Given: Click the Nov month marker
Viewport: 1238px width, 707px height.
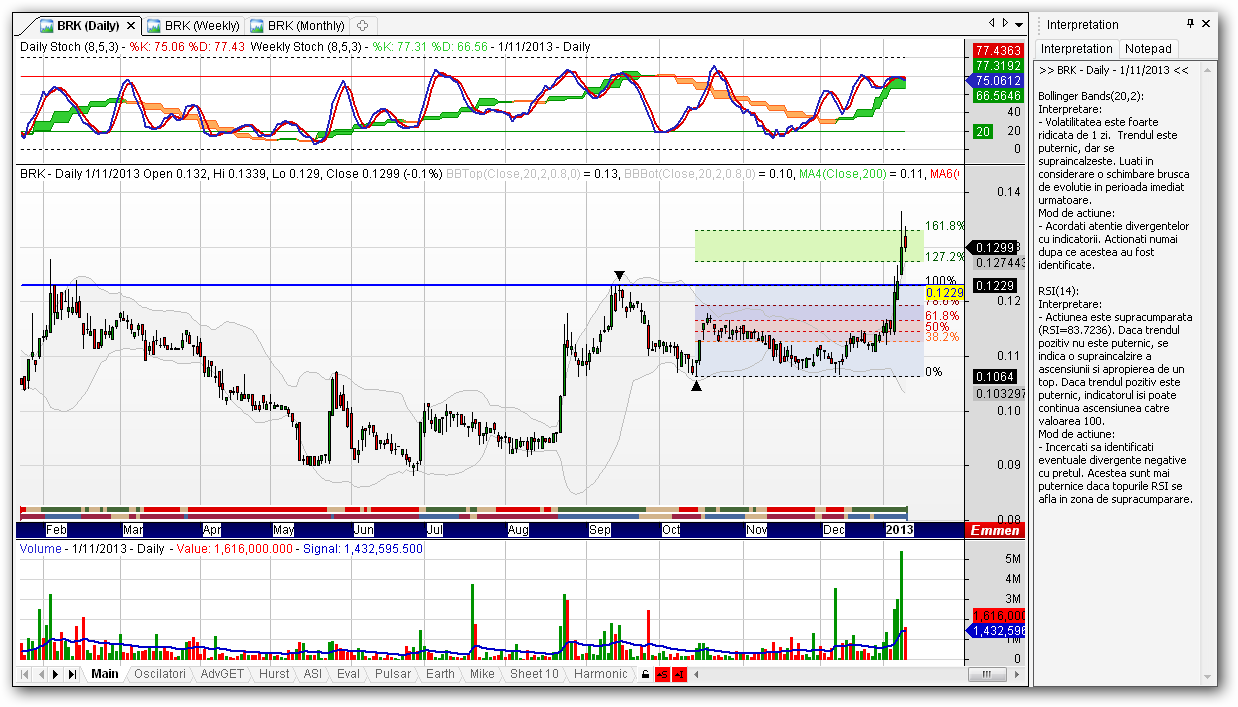Looking at the screenshot, I should point(757,530).
